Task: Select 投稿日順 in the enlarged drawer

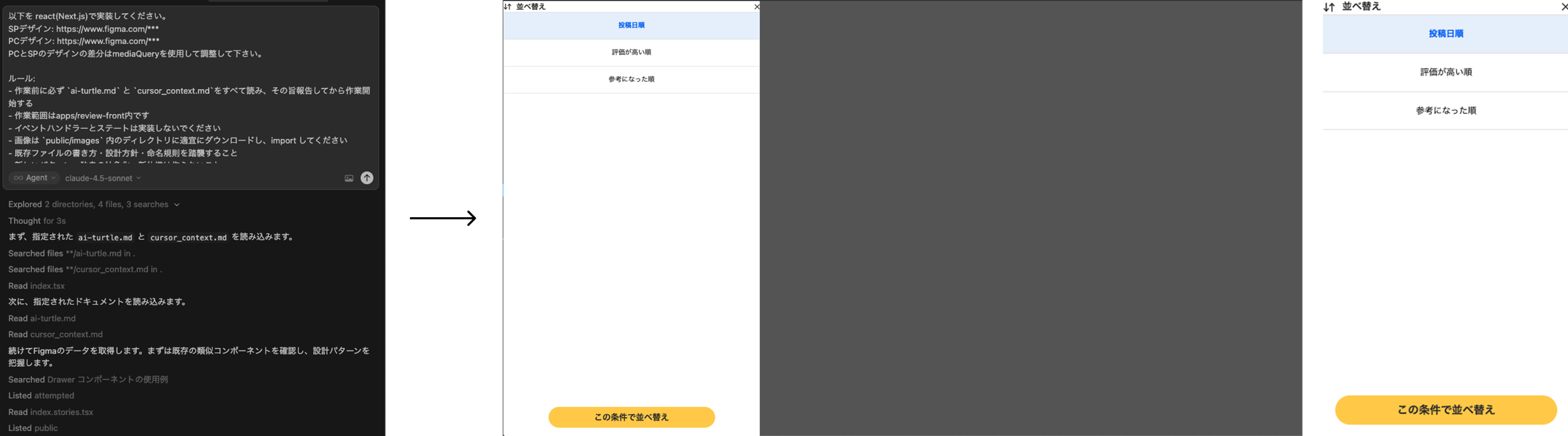Action: point(1445,34)
